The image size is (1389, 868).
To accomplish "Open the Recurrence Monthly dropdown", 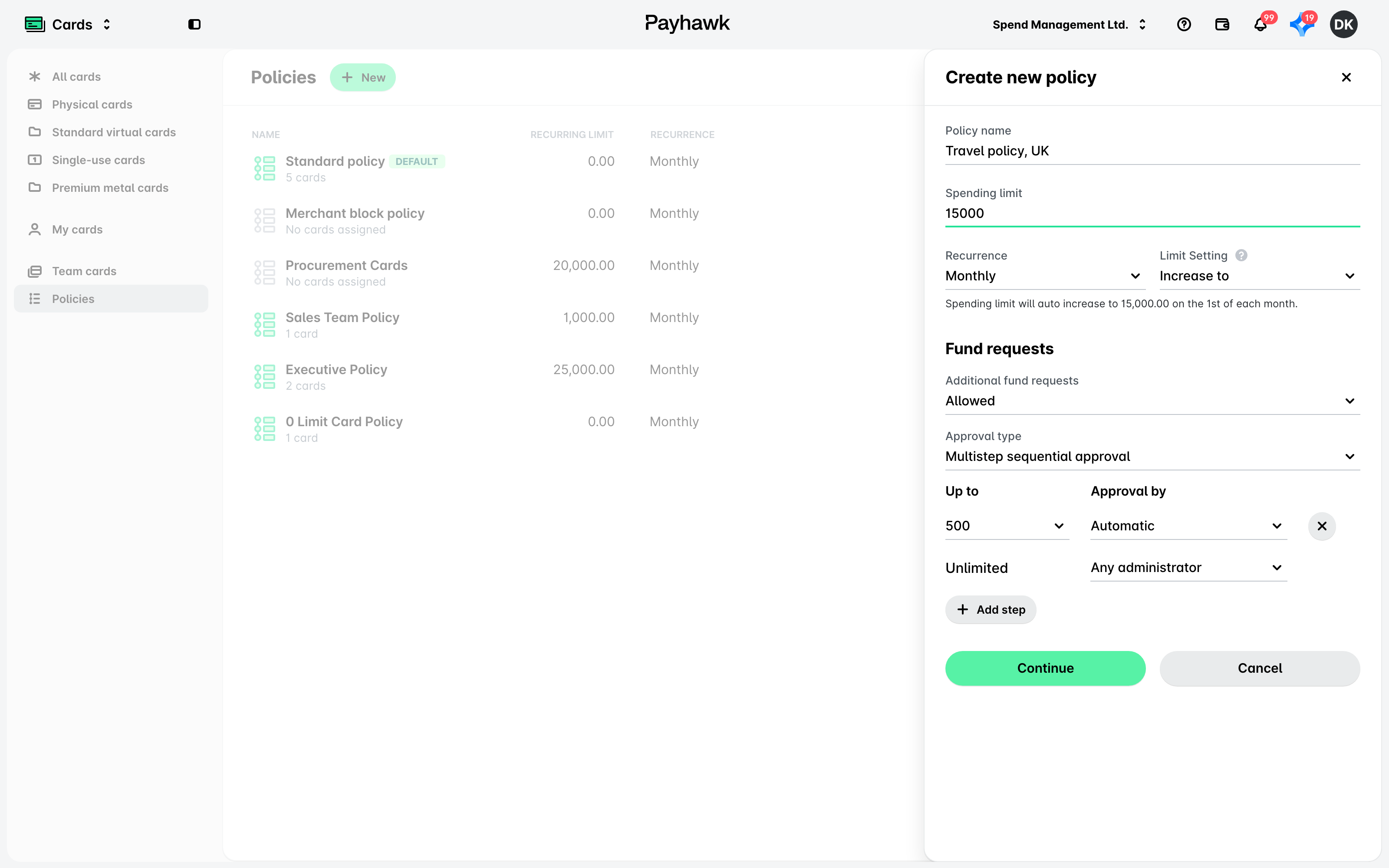I will point(1045,276).
